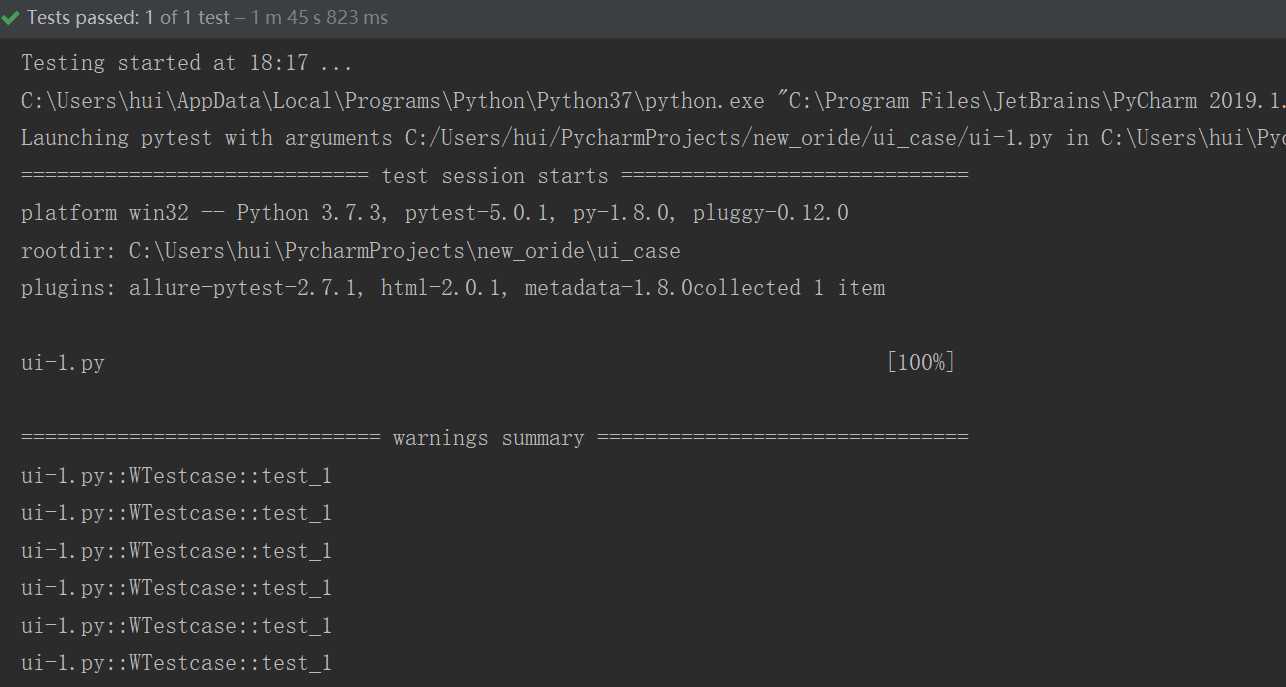Viewport: 1286px width, 687px height.
Task: Click the third ui-1.py::WTestcase::test_1 warning entry
Action: click(x=176, y=551)
